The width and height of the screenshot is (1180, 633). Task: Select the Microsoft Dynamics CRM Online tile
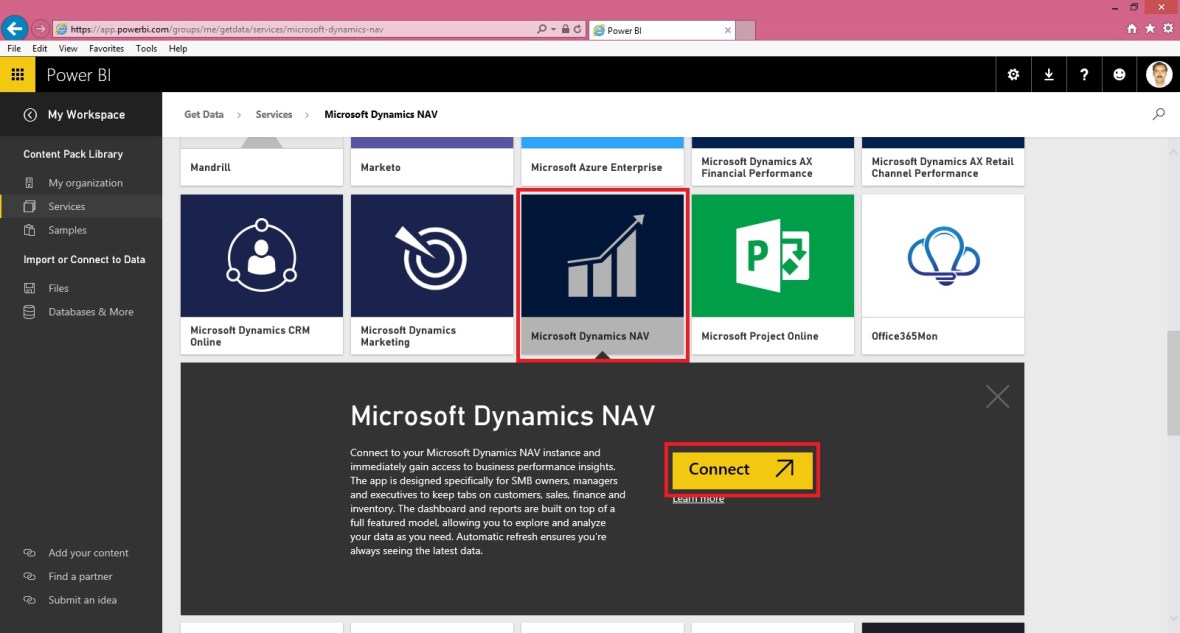point(261,255)
